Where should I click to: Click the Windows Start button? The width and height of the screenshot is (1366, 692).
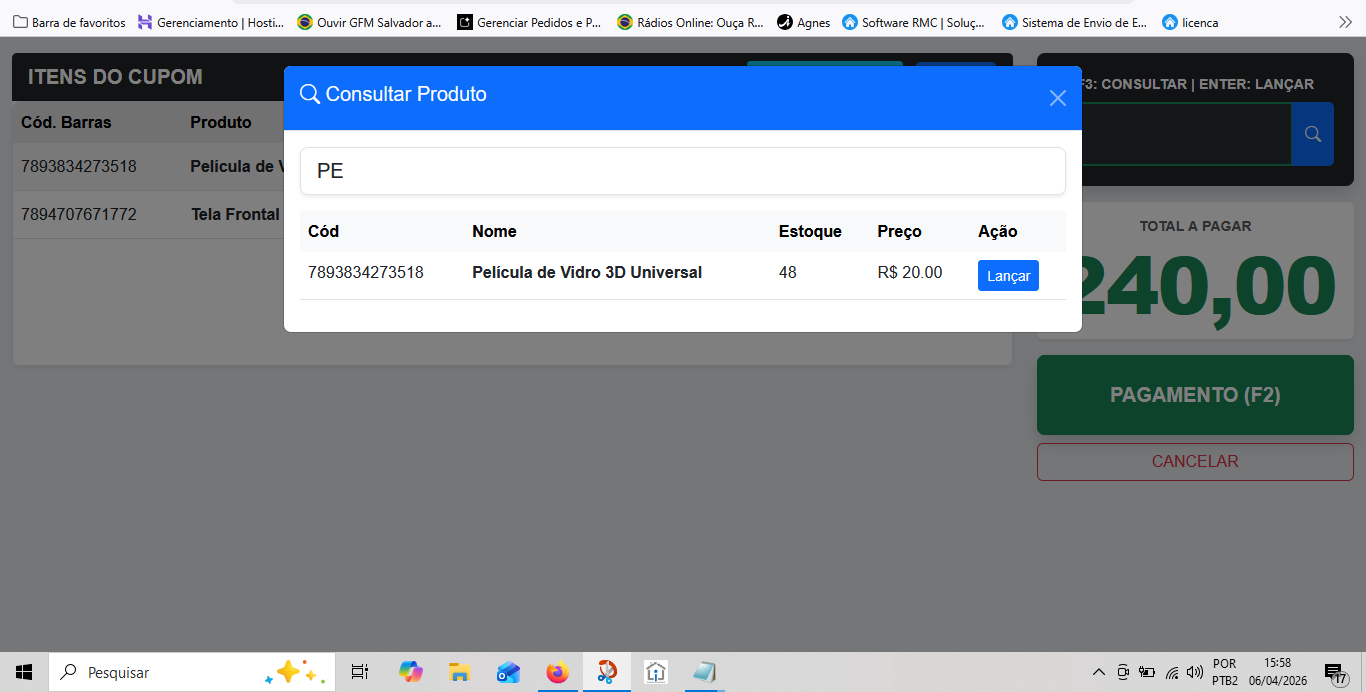tap(23, 672)
